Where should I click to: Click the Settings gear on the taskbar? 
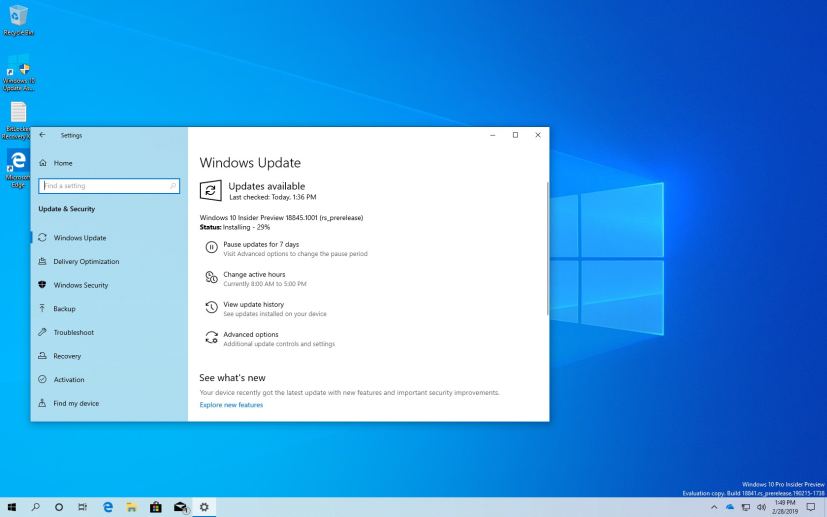[x=204, y=507]
